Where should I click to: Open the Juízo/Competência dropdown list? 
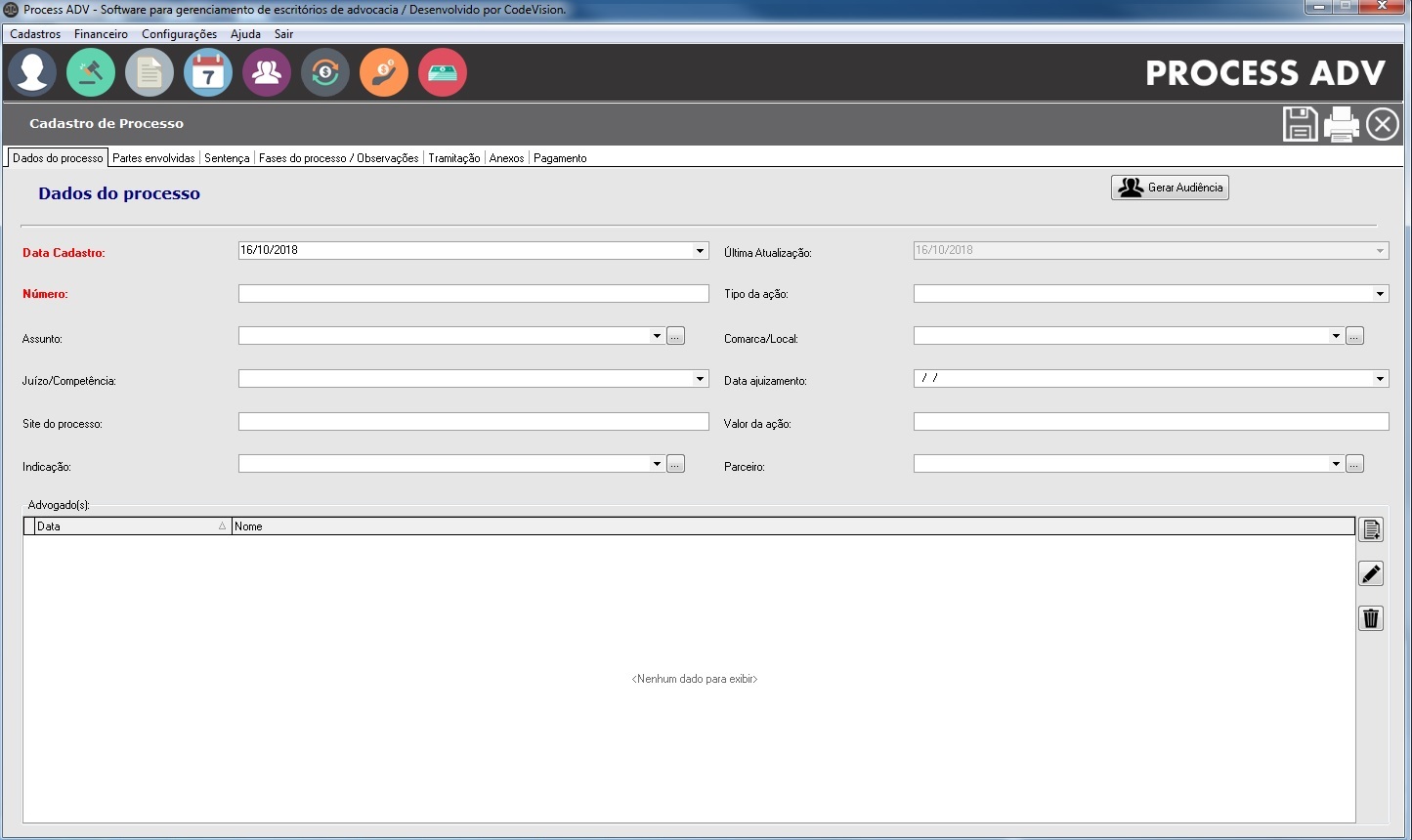[x=700, y=379]
